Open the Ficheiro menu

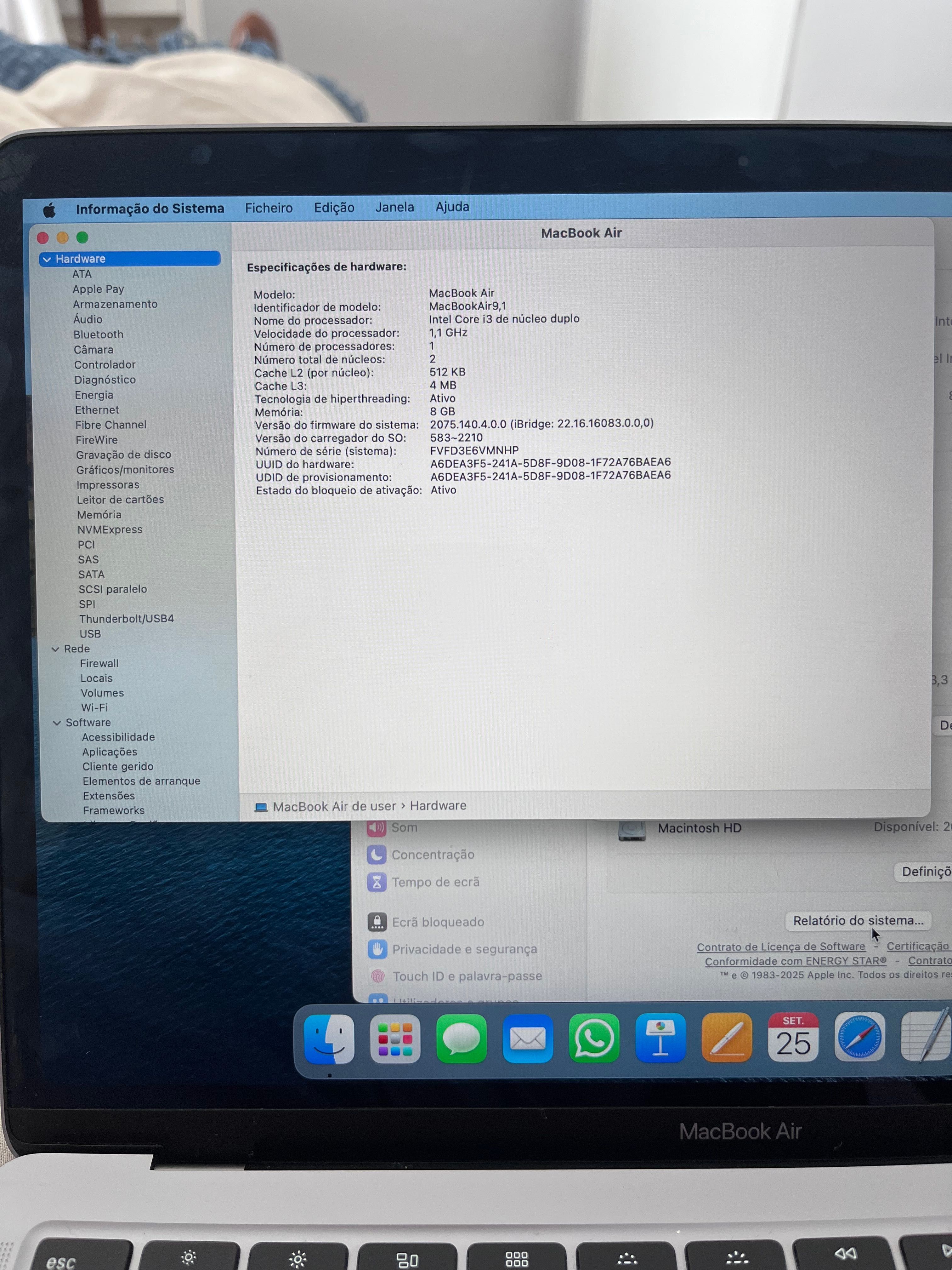269,208
